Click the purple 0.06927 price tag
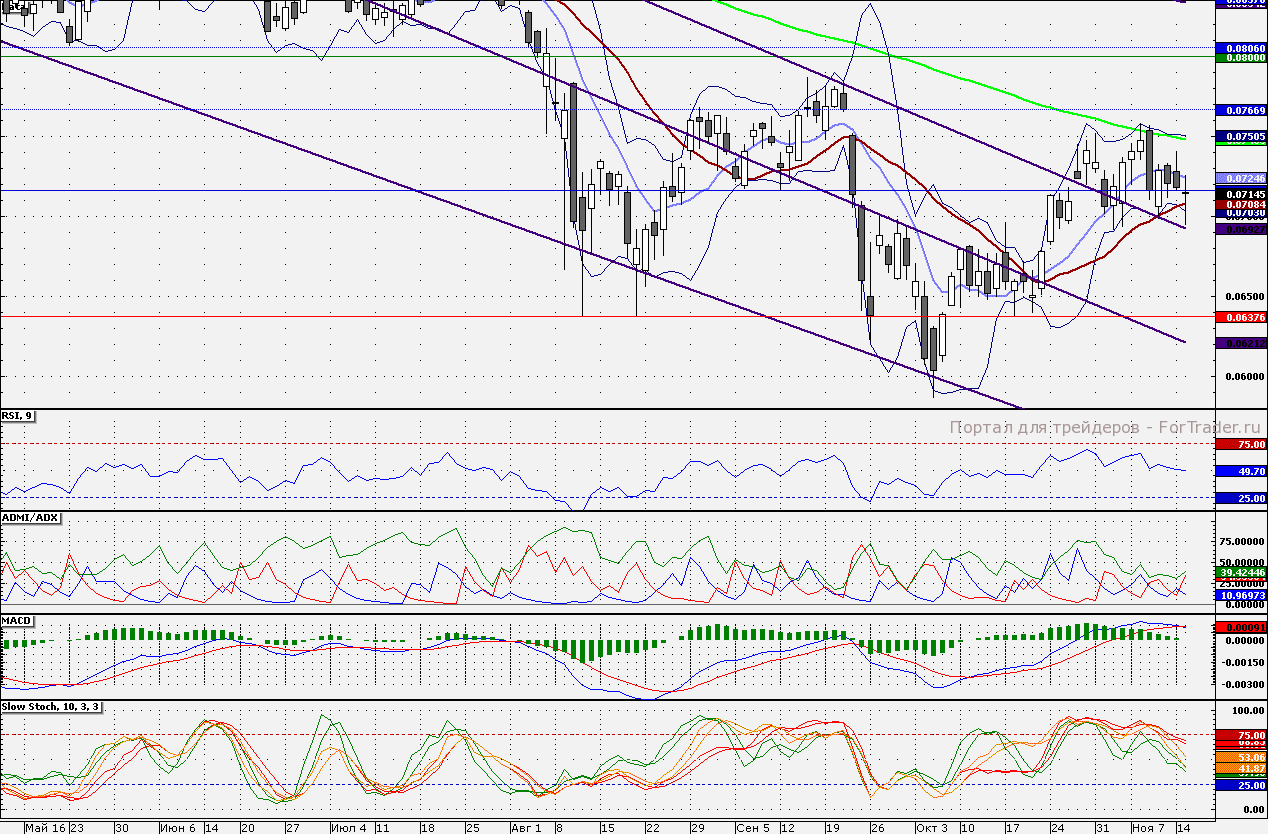 click(x=1241, y=229)
